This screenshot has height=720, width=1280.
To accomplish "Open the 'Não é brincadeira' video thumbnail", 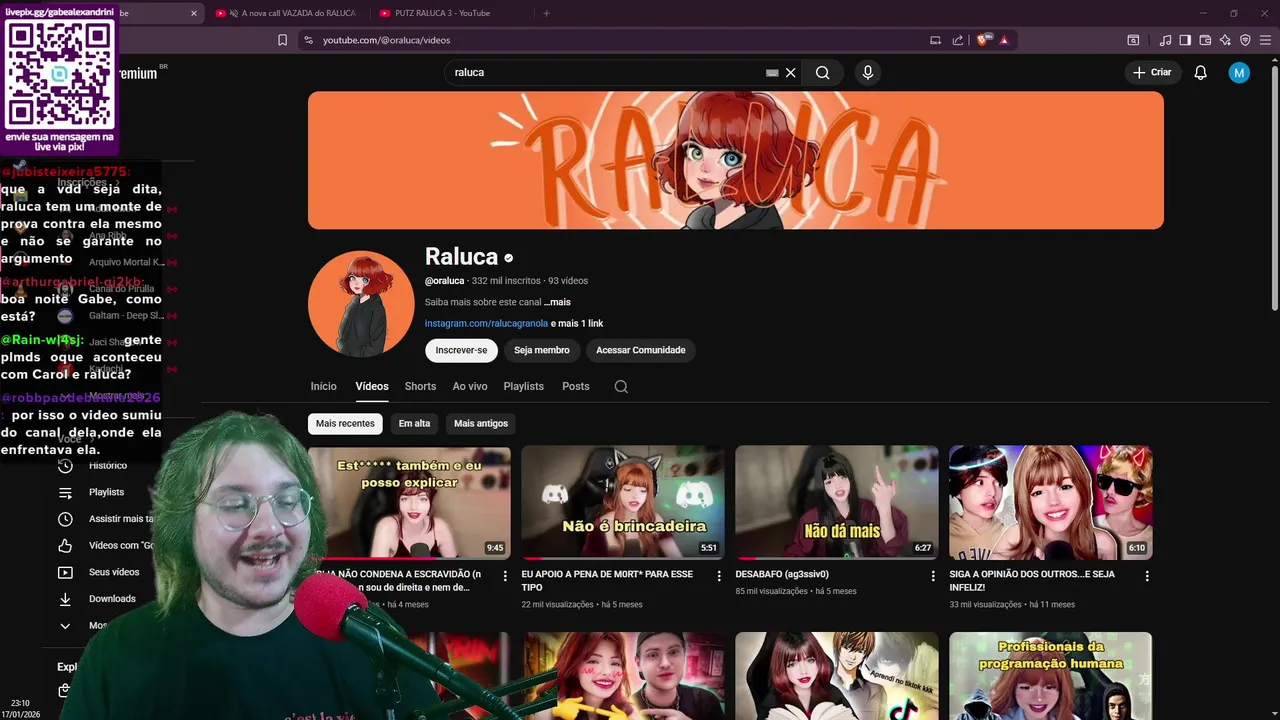I will (x=623, y=502).
